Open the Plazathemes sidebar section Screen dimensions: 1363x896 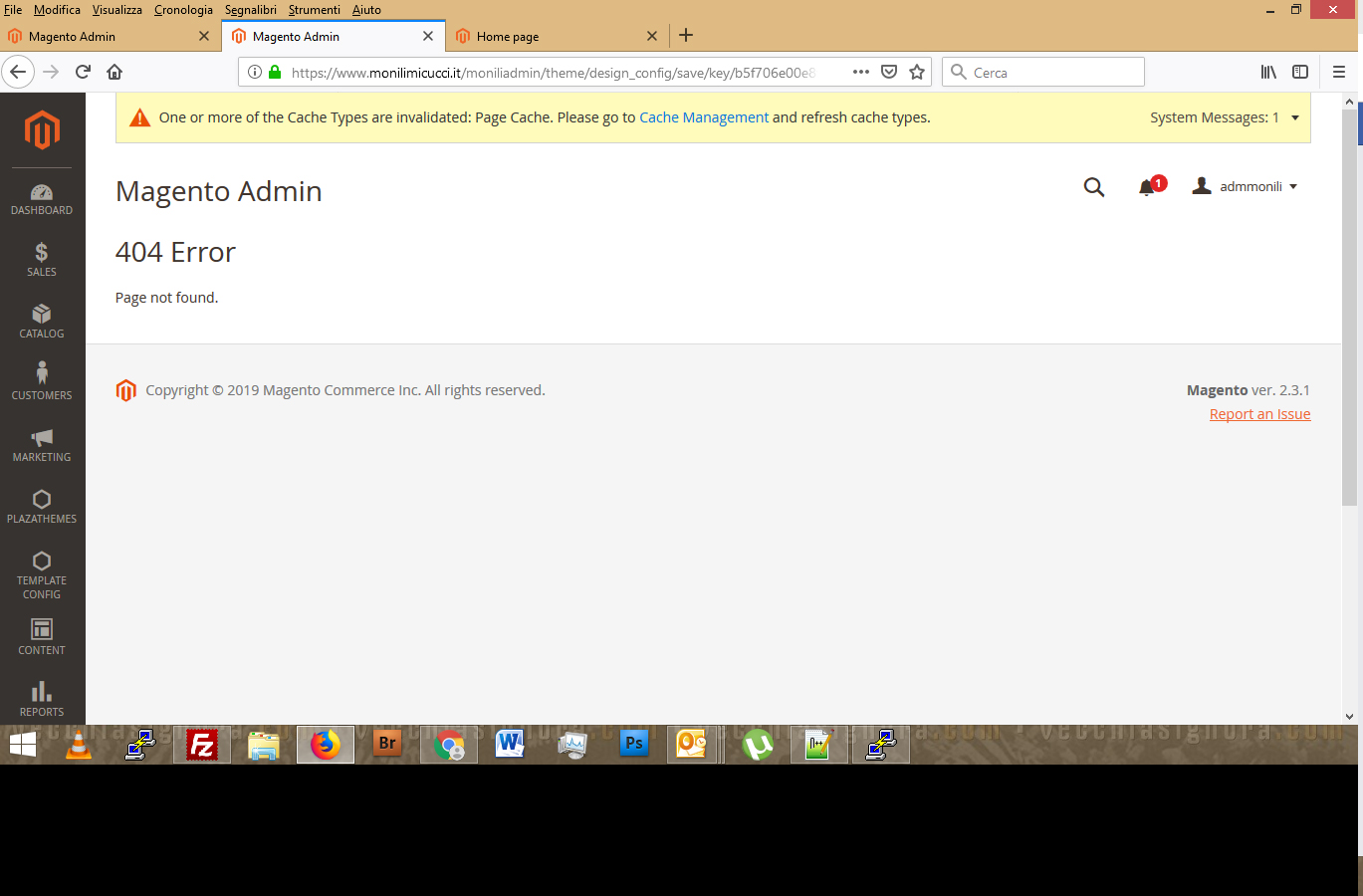(x=41, y=506)
